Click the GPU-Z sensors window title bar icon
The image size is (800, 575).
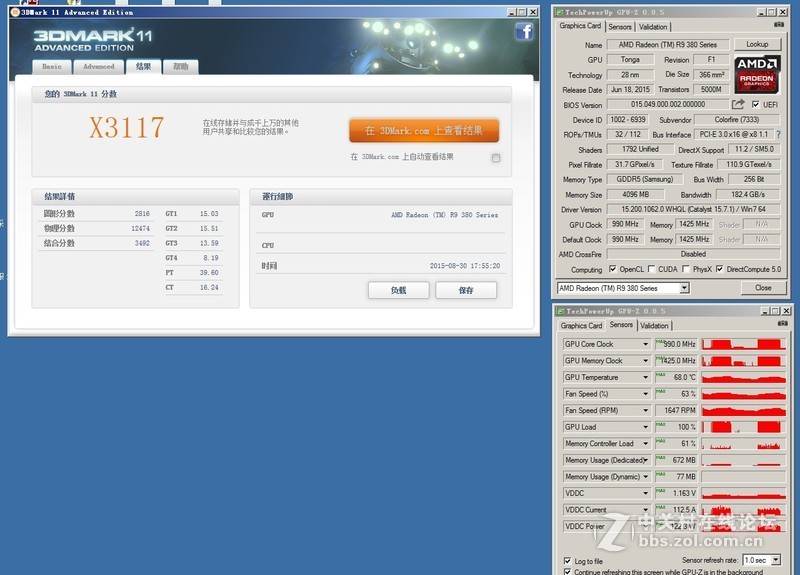coord(561,311)
